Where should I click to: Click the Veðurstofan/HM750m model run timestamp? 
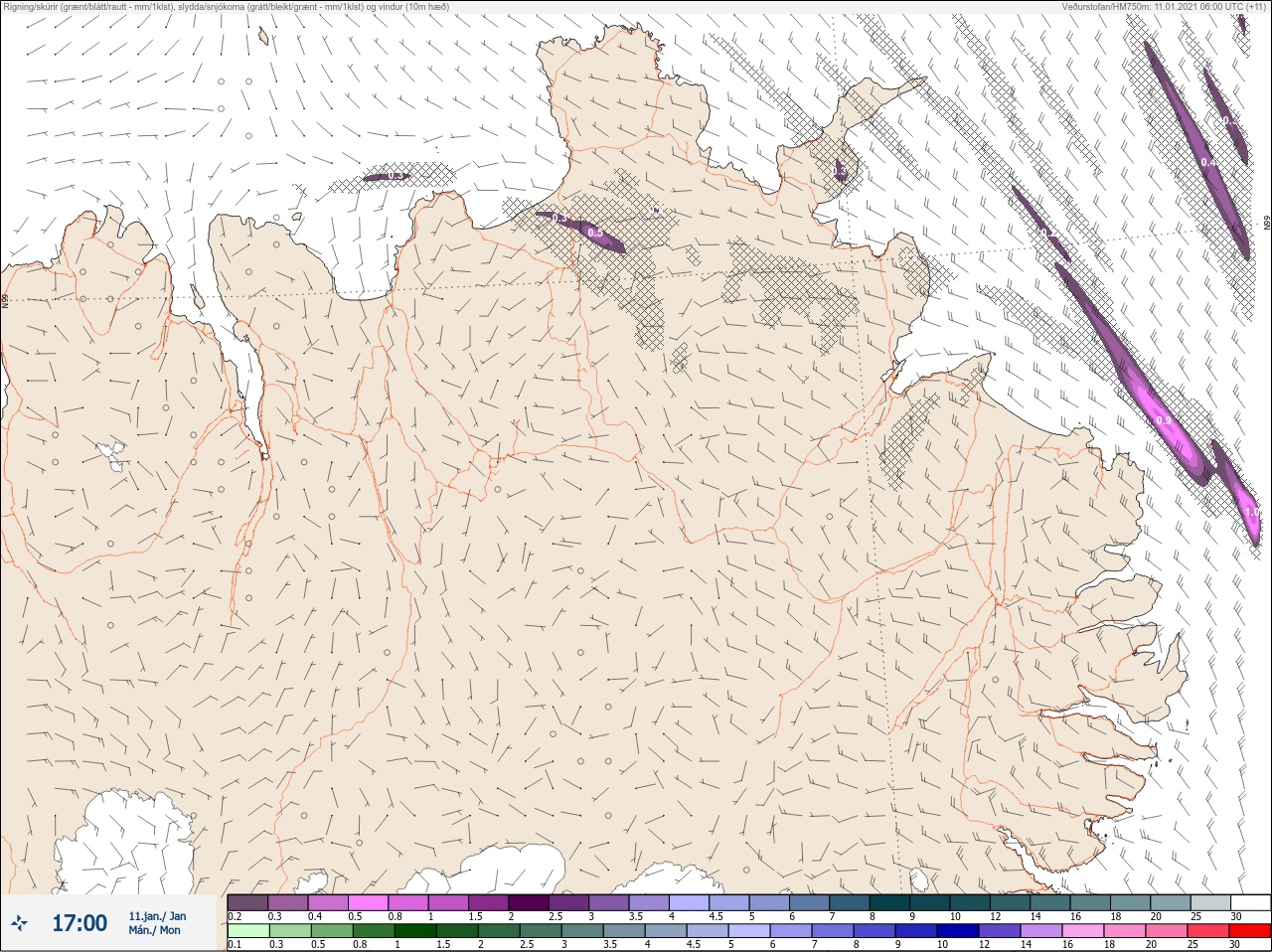tap(1165, 7)
